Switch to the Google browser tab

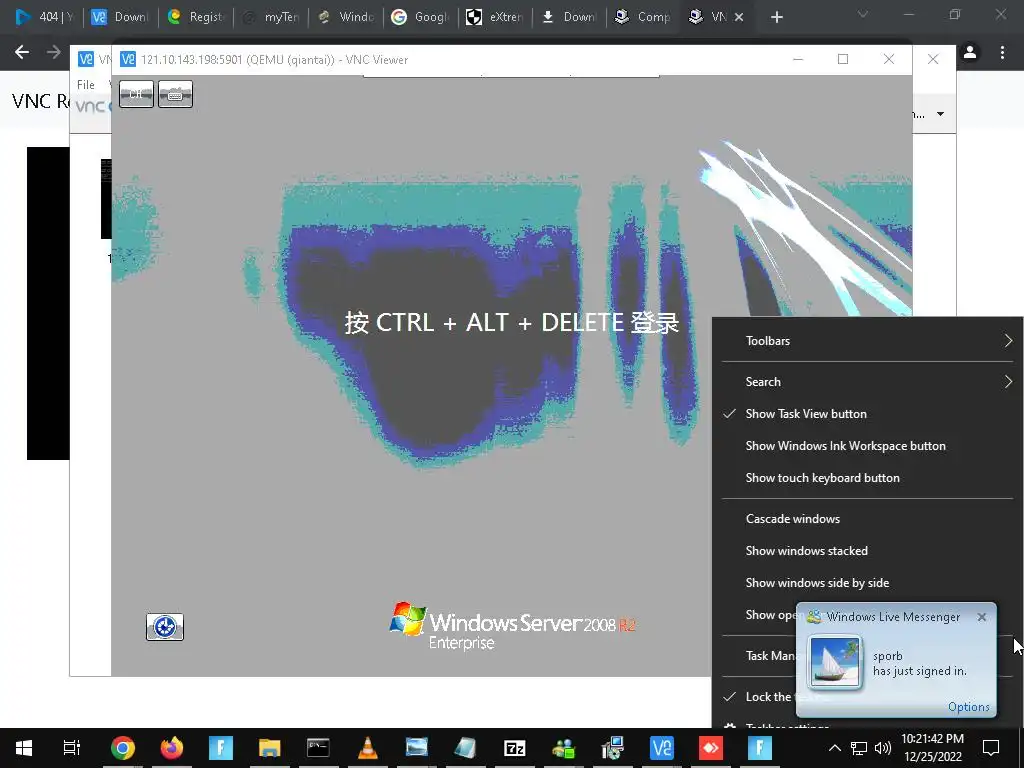click(x=421, y=17)
